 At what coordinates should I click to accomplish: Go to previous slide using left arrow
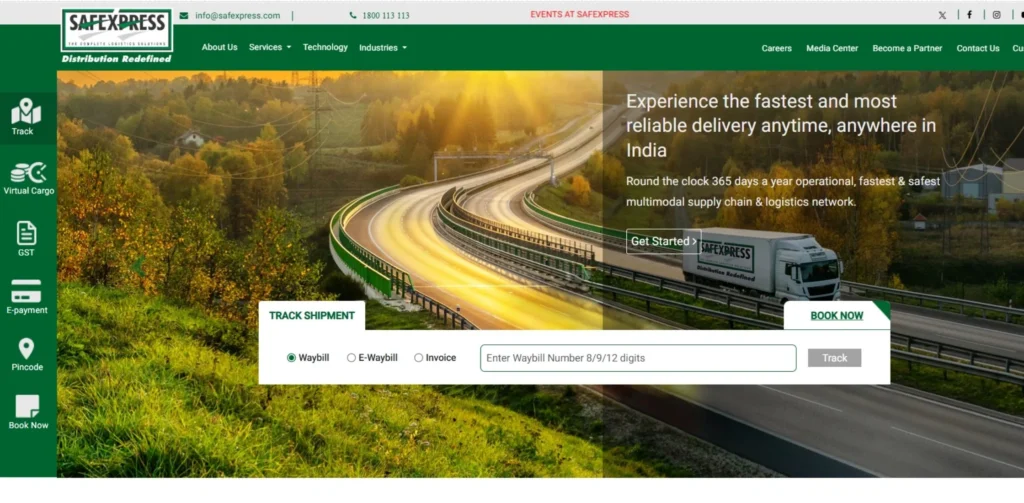pos(138,267)
